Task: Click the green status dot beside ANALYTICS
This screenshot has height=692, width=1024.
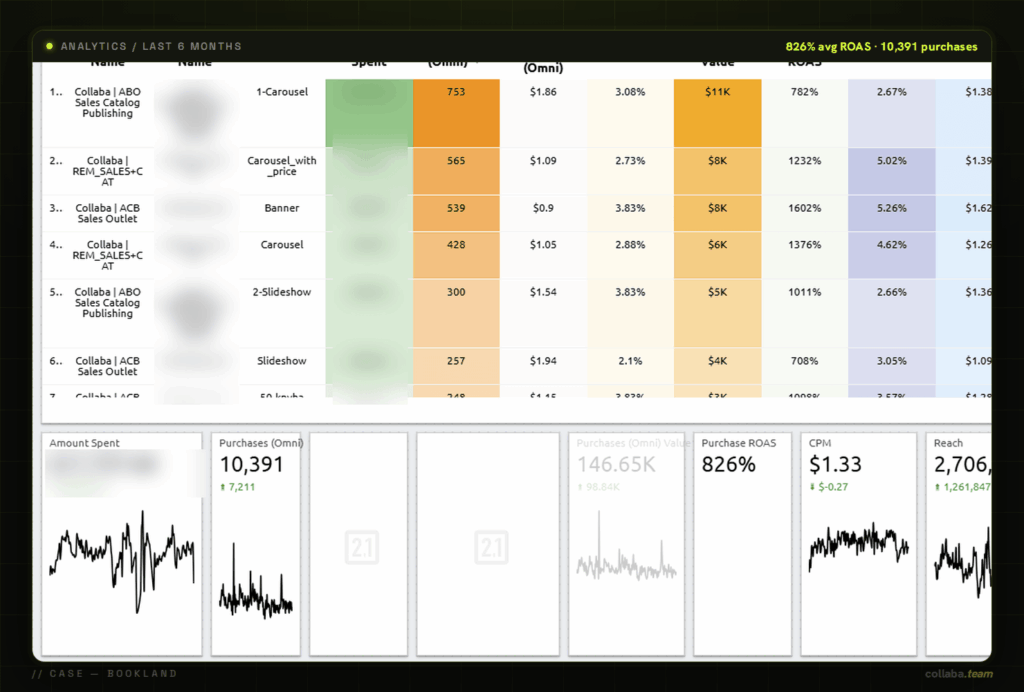Action: pyautogui.click(x=49, y=46)
